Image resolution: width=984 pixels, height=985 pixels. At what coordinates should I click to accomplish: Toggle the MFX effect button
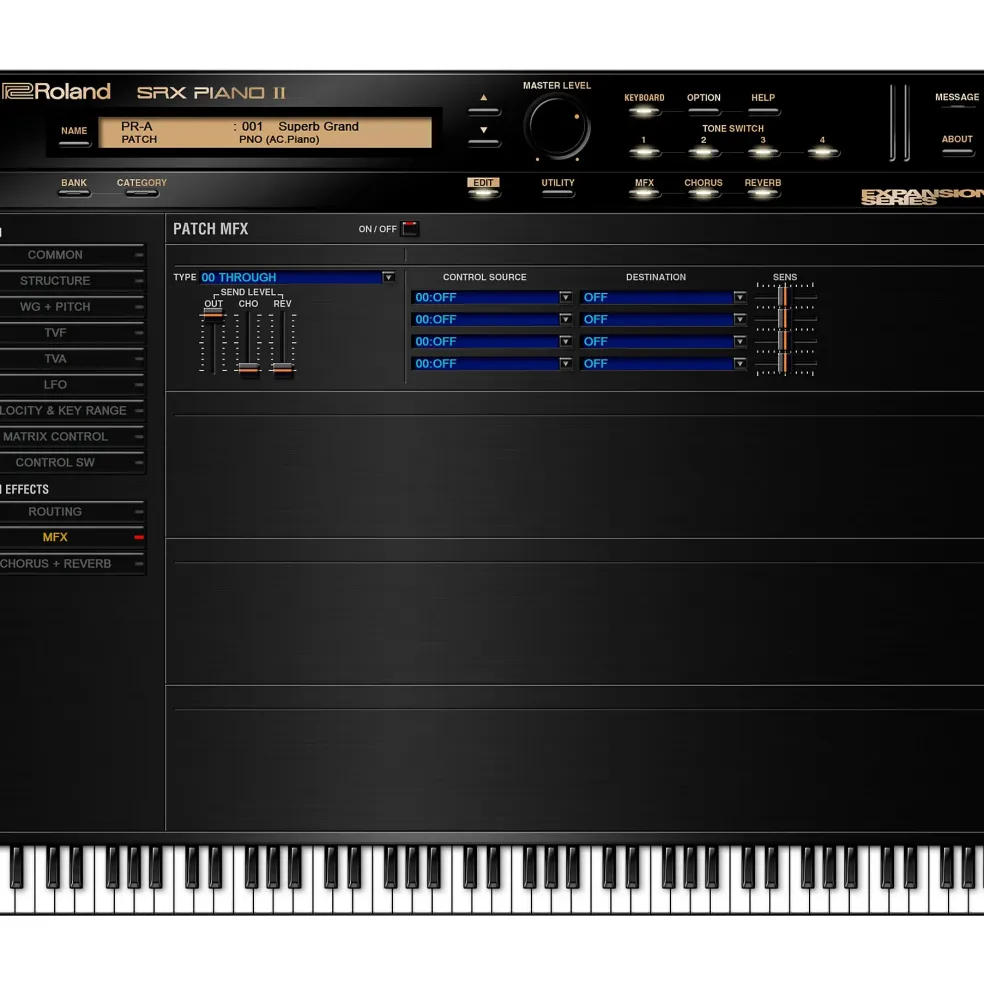644,193
